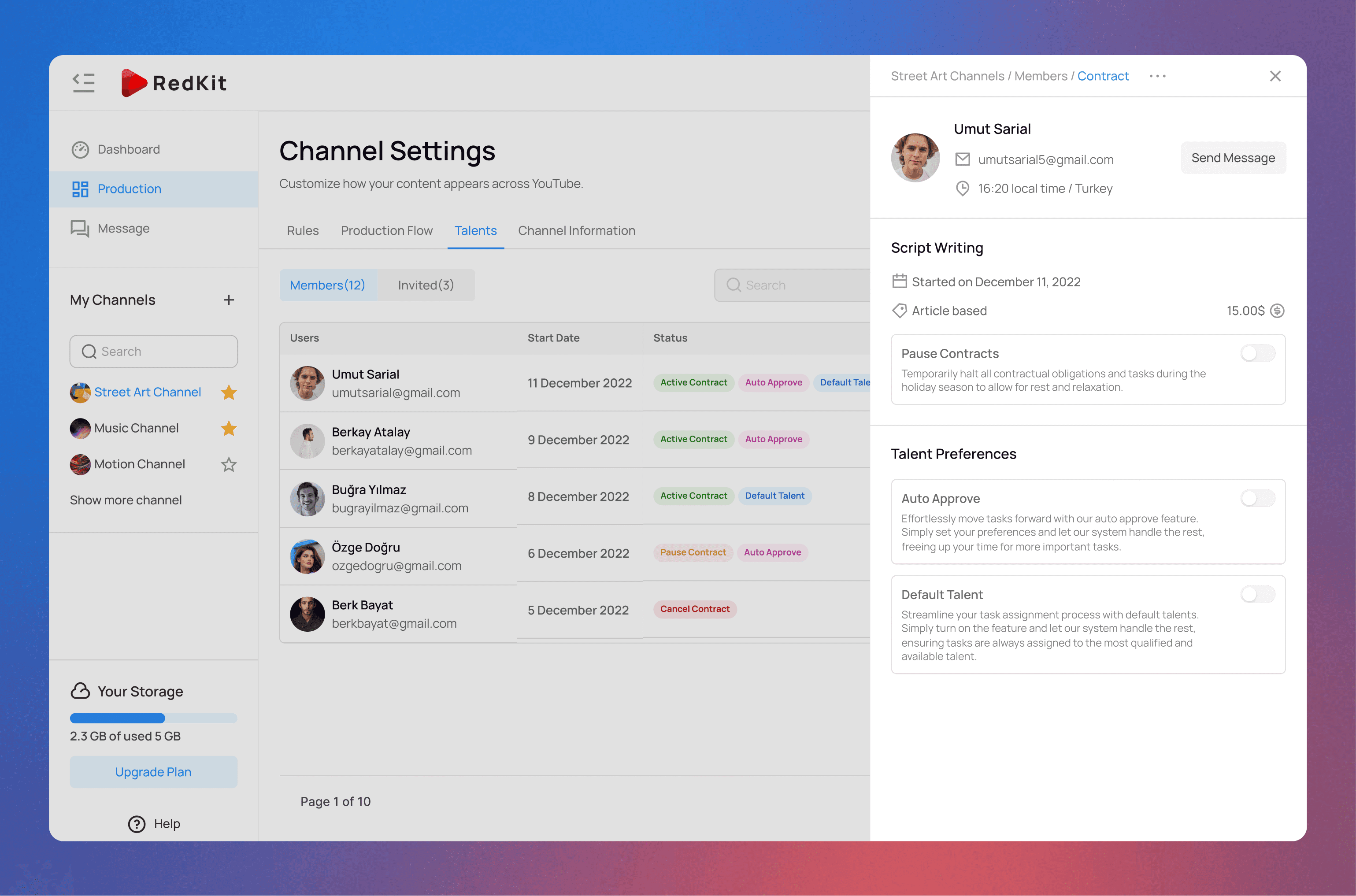The height and width of the screenshot is (896, 1356).
Task: Click the RedKit logo
Action: click(x=174, y=83)
